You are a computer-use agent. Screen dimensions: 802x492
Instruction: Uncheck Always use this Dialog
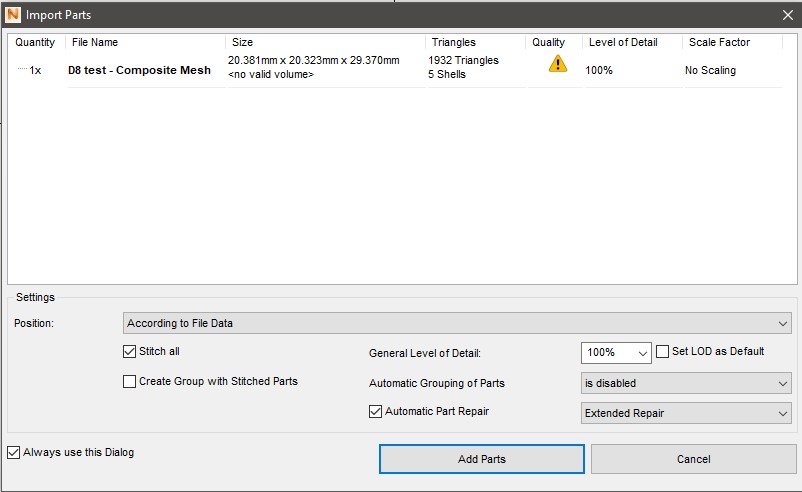click(13, 452)
